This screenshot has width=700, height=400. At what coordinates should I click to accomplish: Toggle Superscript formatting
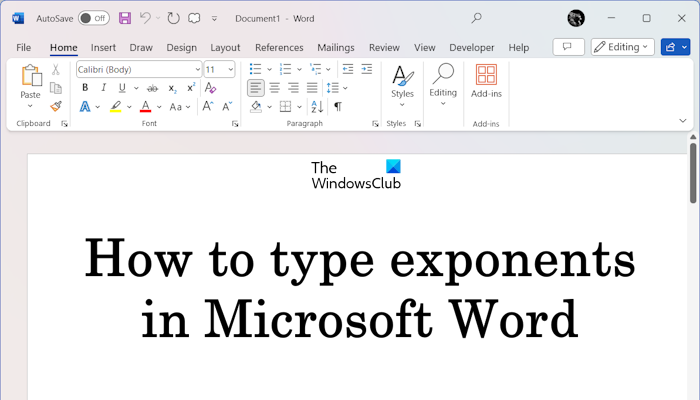click(191, 88)
